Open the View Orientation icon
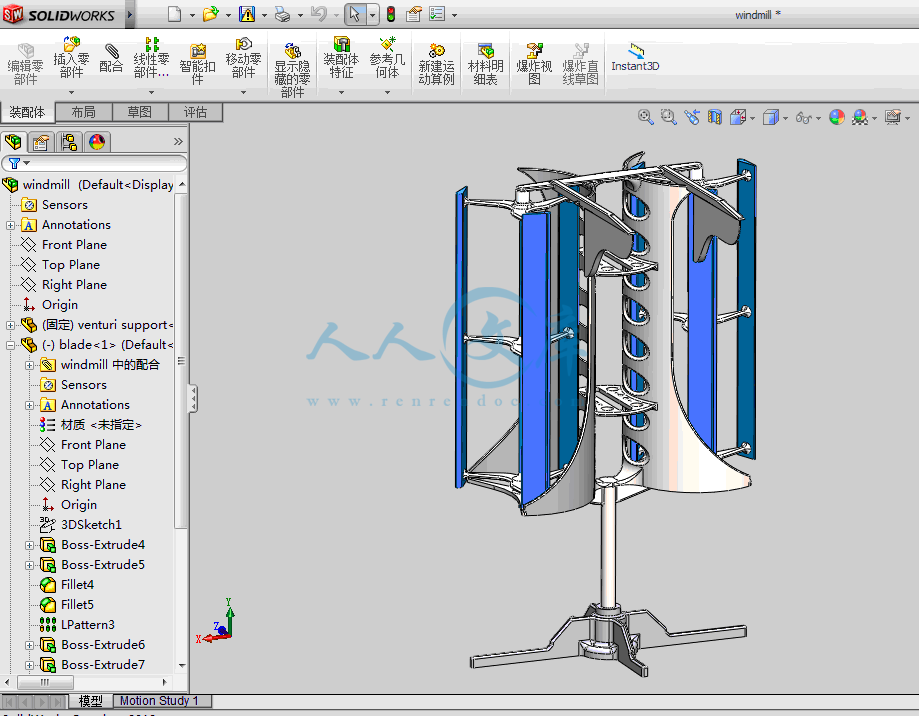 738,117
